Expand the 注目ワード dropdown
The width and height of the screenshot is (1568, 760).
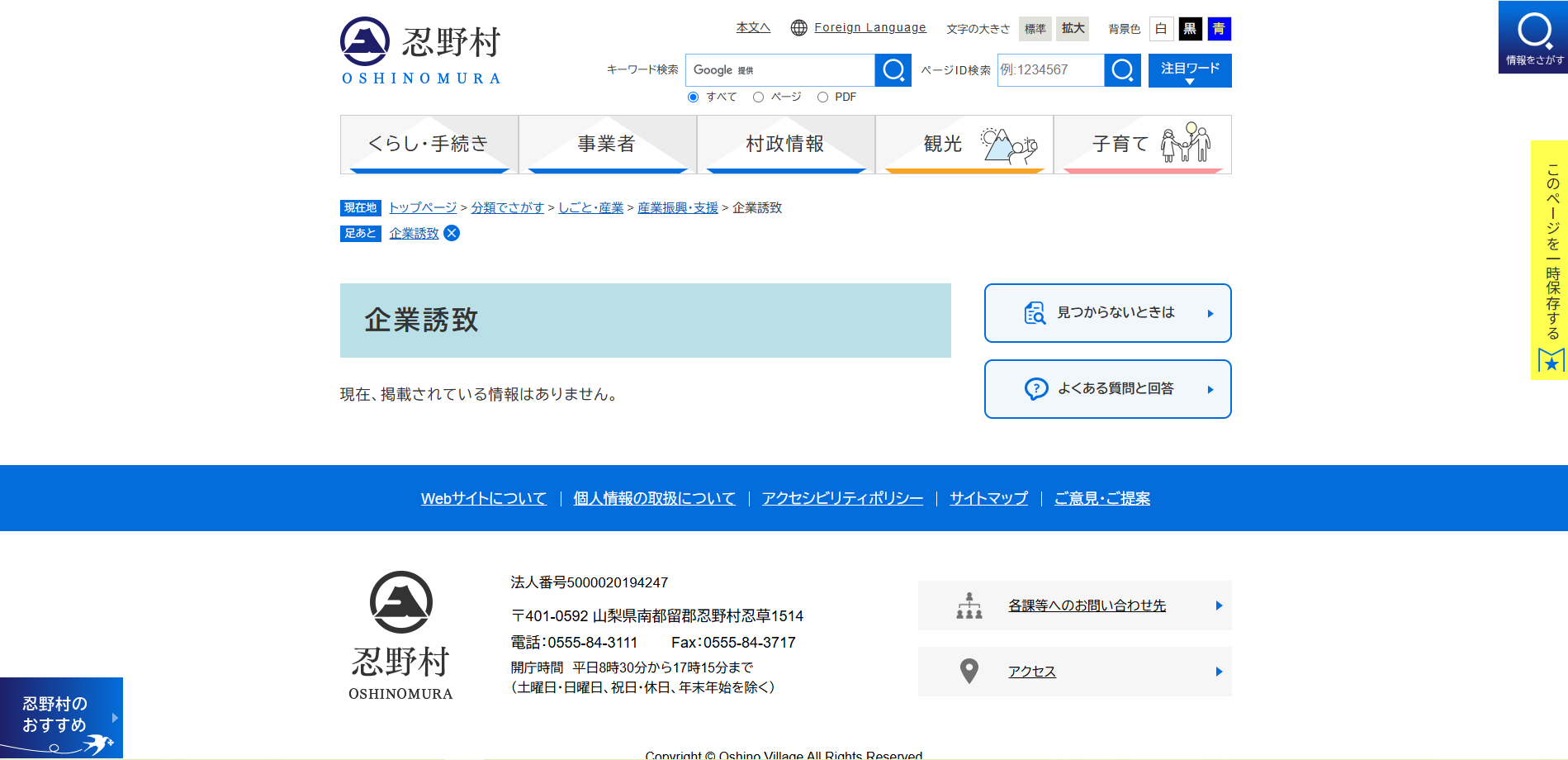click(x=1190, y=70)
